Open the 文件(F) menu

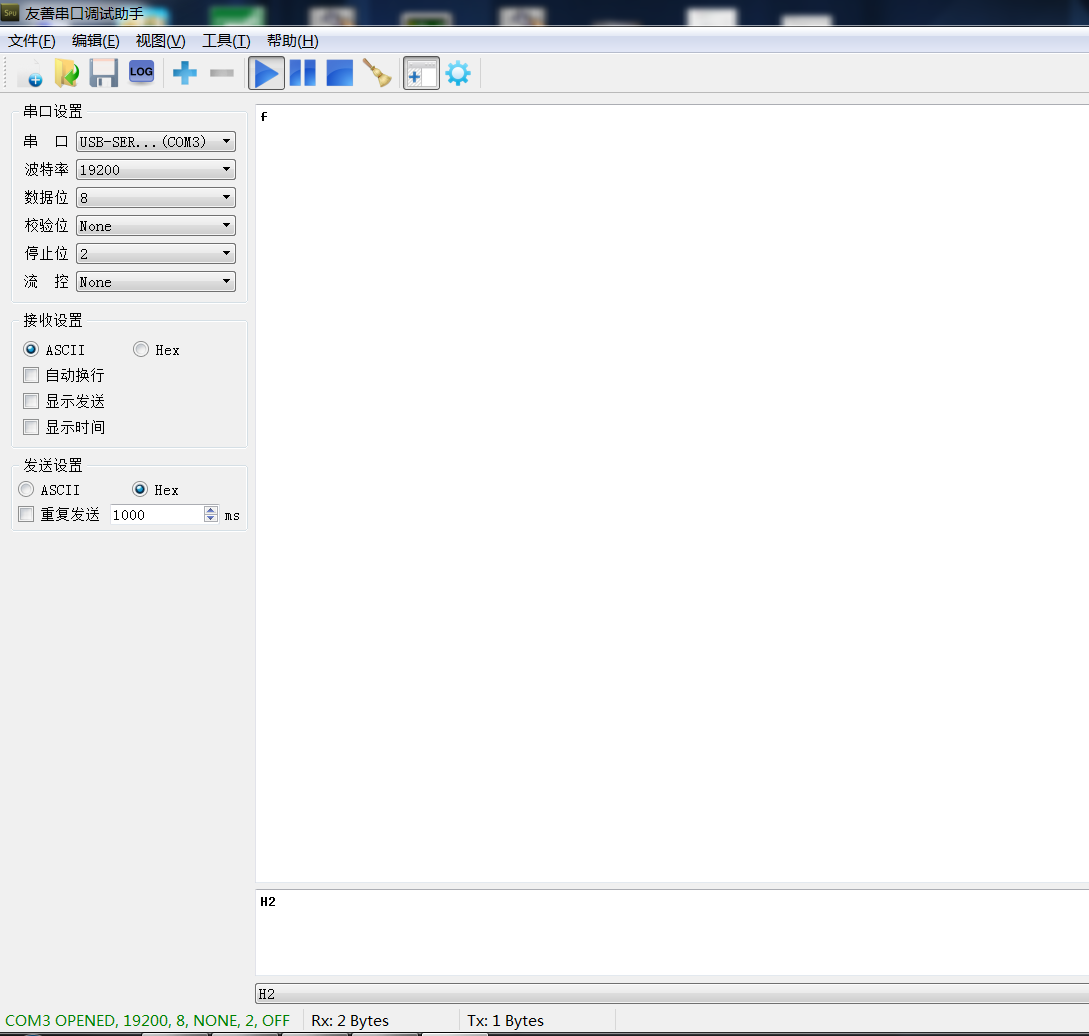[32, 41]
